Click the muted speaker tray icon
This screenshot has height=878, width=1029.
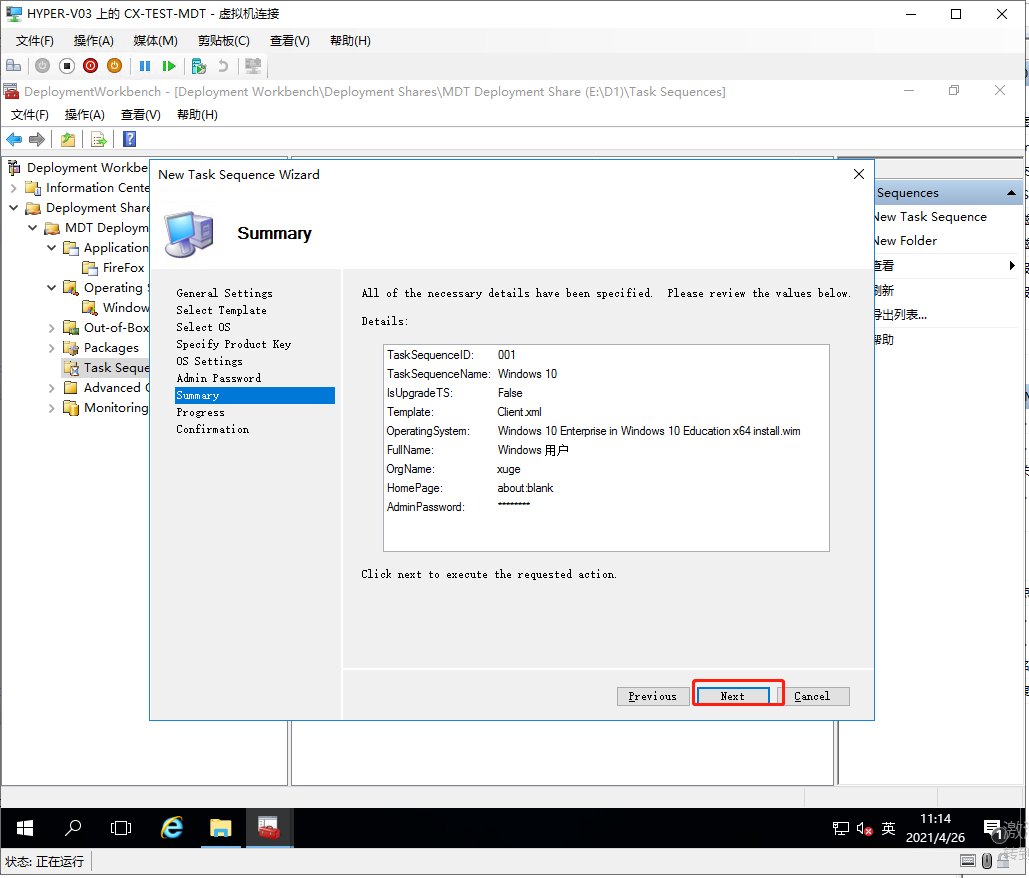point(864,829)
